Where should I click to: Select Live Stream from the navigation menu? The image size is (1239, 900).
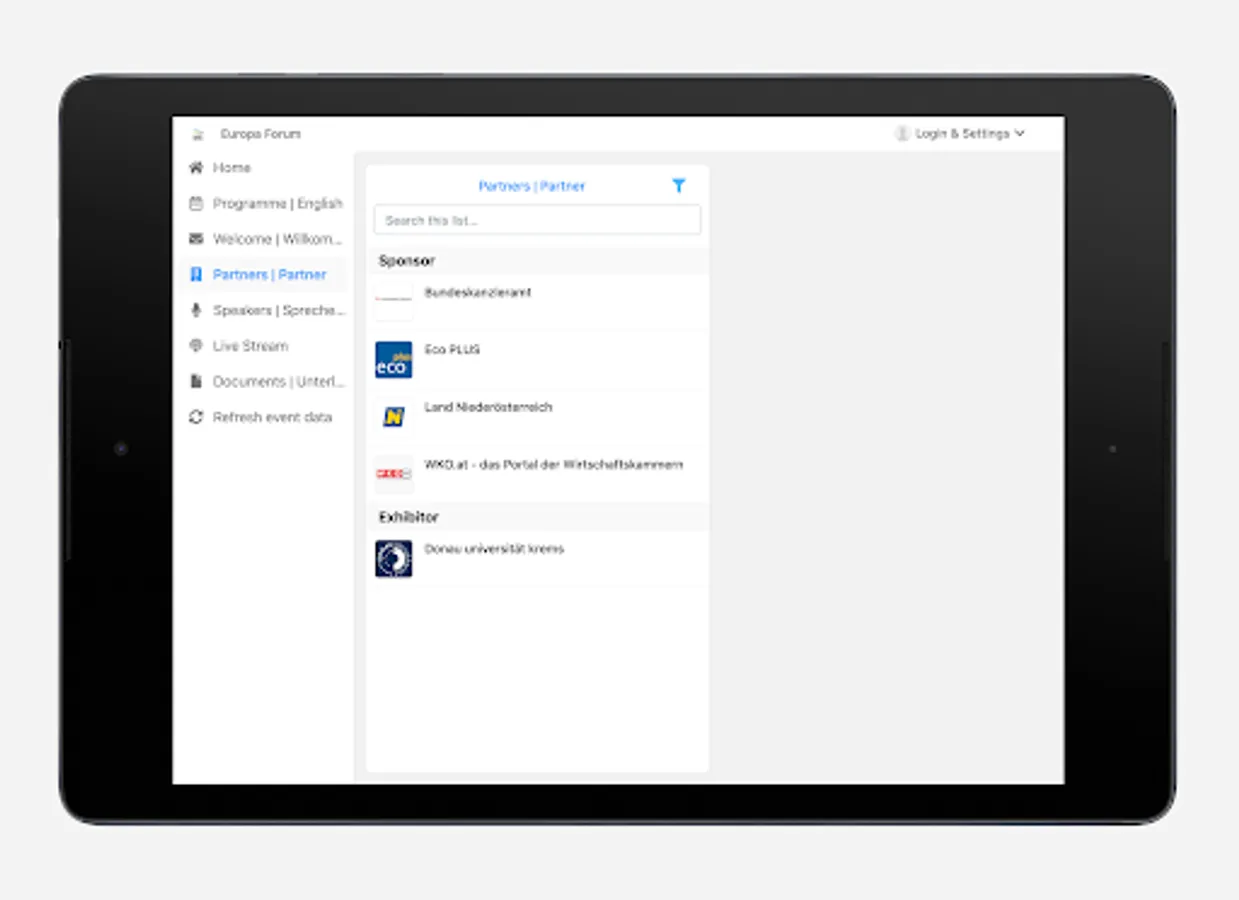click(248, 345)
